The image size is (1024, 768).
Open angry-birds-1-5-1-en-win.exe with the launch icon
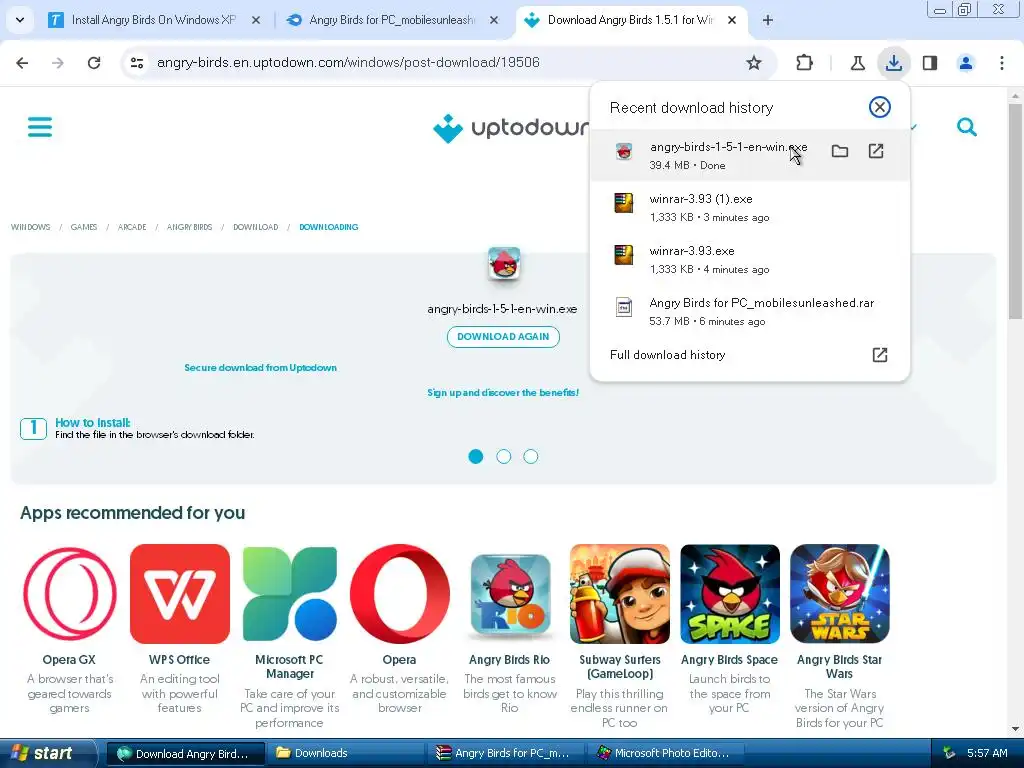click(x=876, y=152)
